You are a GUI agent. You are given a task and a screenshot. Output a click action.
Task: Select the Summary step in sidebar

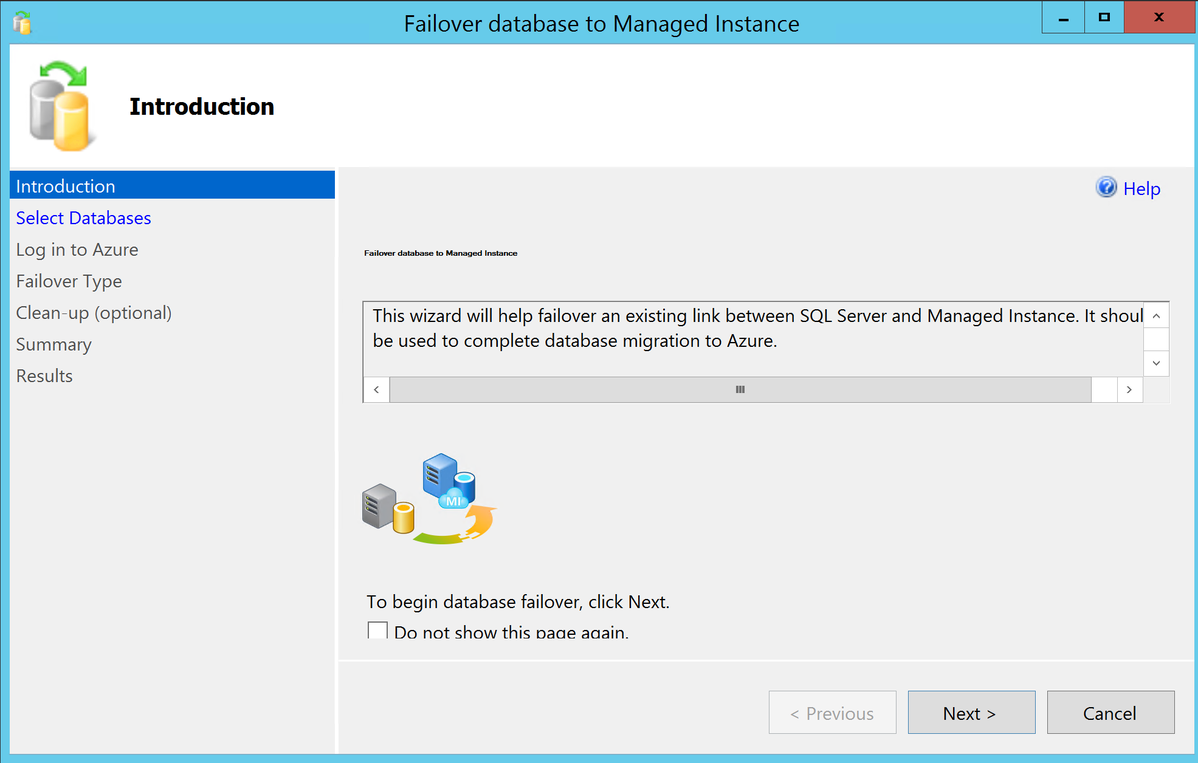pos(53,344)
